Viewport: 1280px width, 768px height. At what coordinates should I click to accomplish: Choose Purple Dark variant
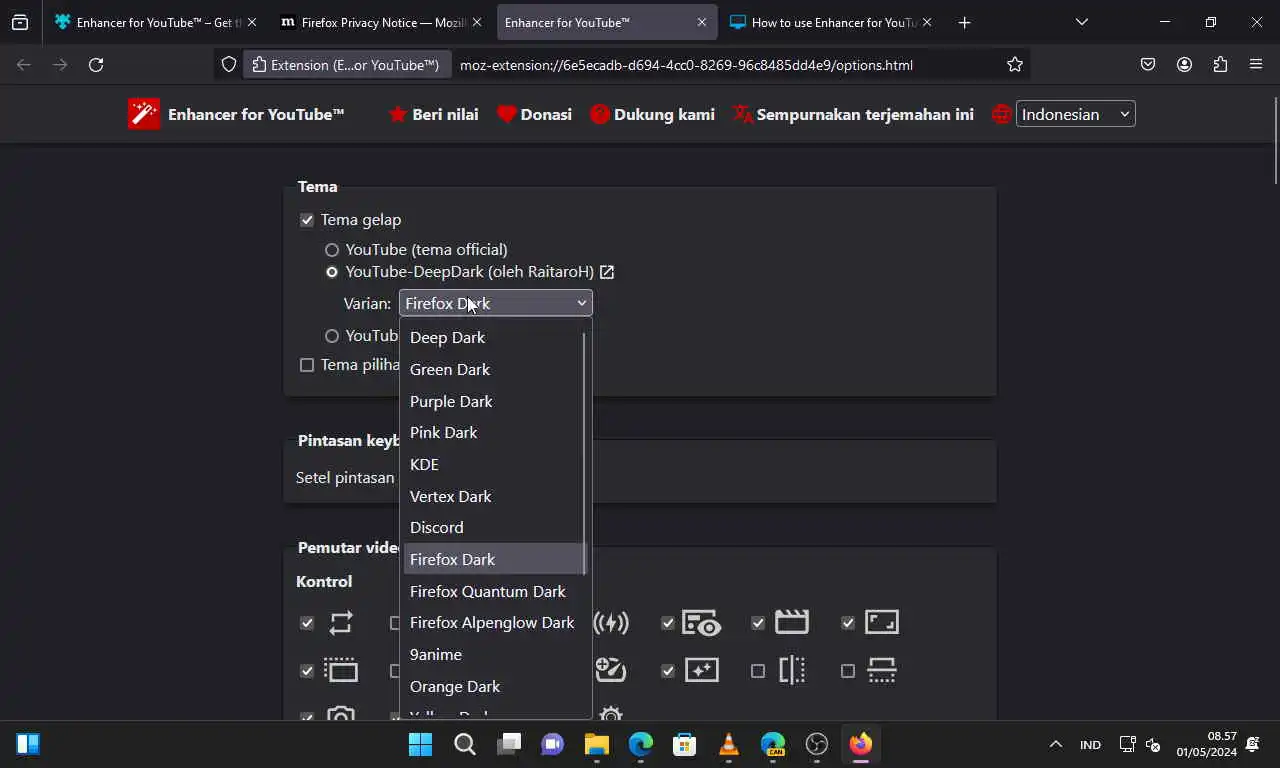click(494, 401)
